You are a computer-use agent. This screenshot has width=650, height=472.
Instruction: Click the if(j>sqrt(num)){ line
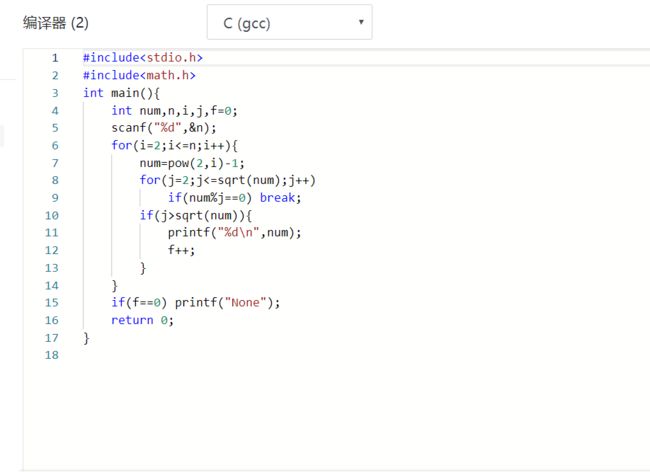tap(196, 215)
